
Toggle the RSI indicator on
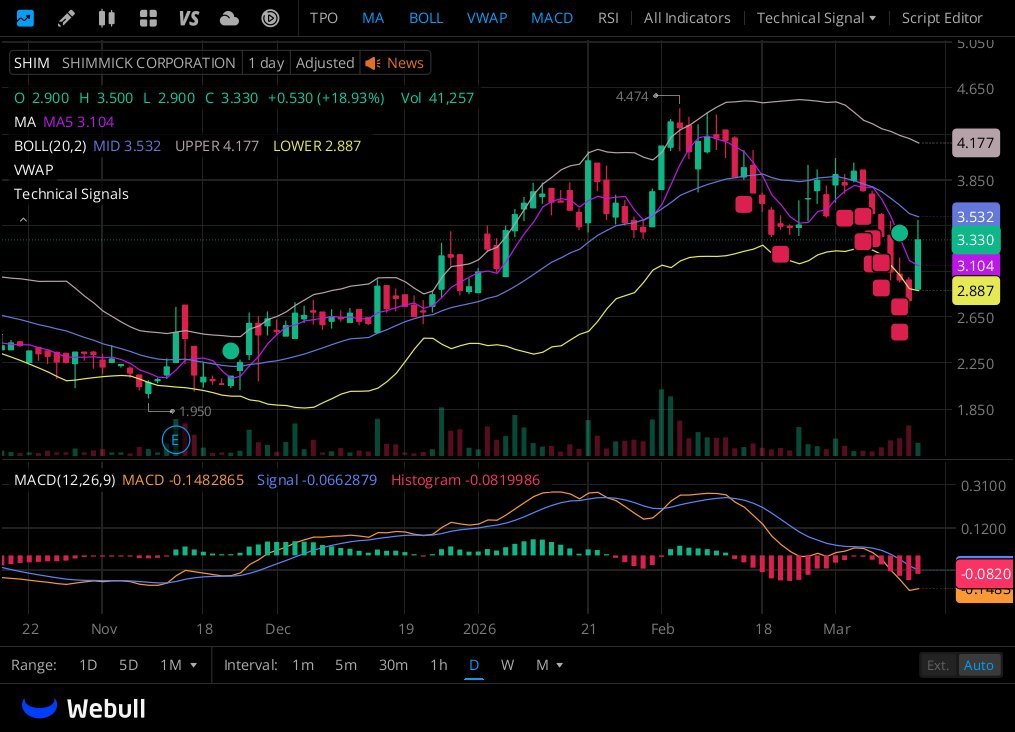click(608, 17)
